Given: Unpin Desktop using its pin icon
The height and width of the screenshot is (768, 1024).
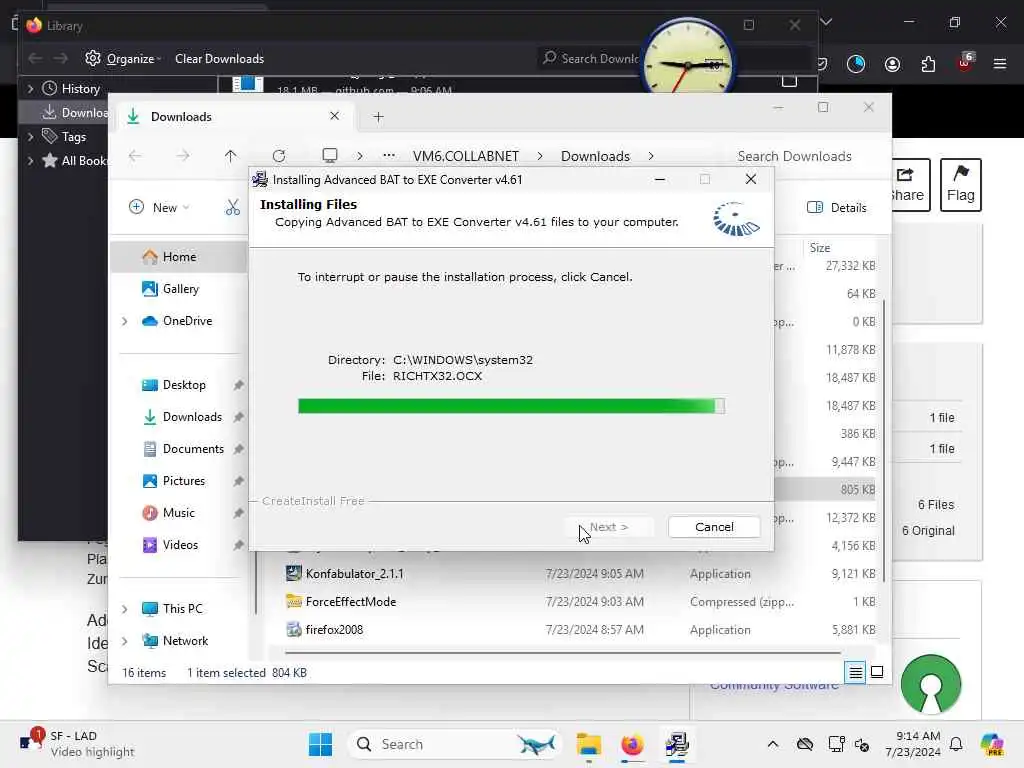Looking at the screenshot, I should 238,385.
